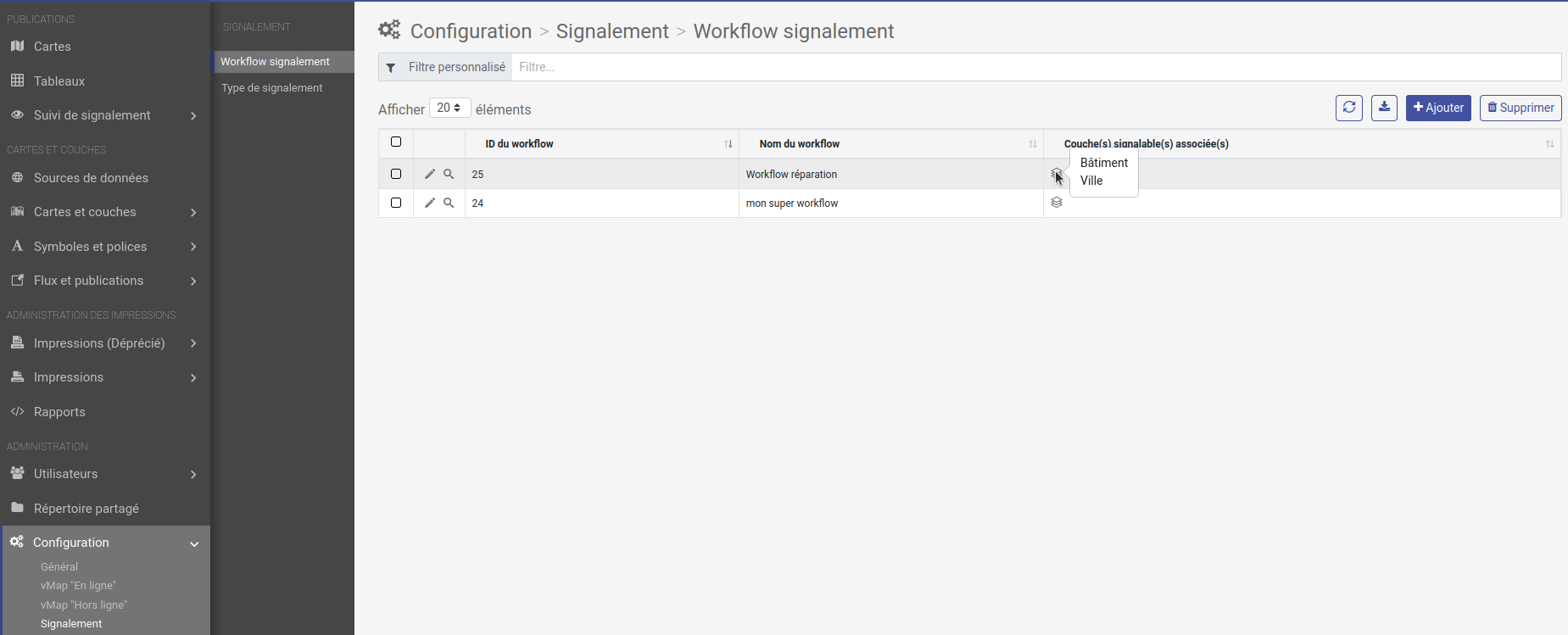Viewport: 1568px width, 635px height.
Task: Click the Workflow réparation name cell
Action: coord(791,174)
